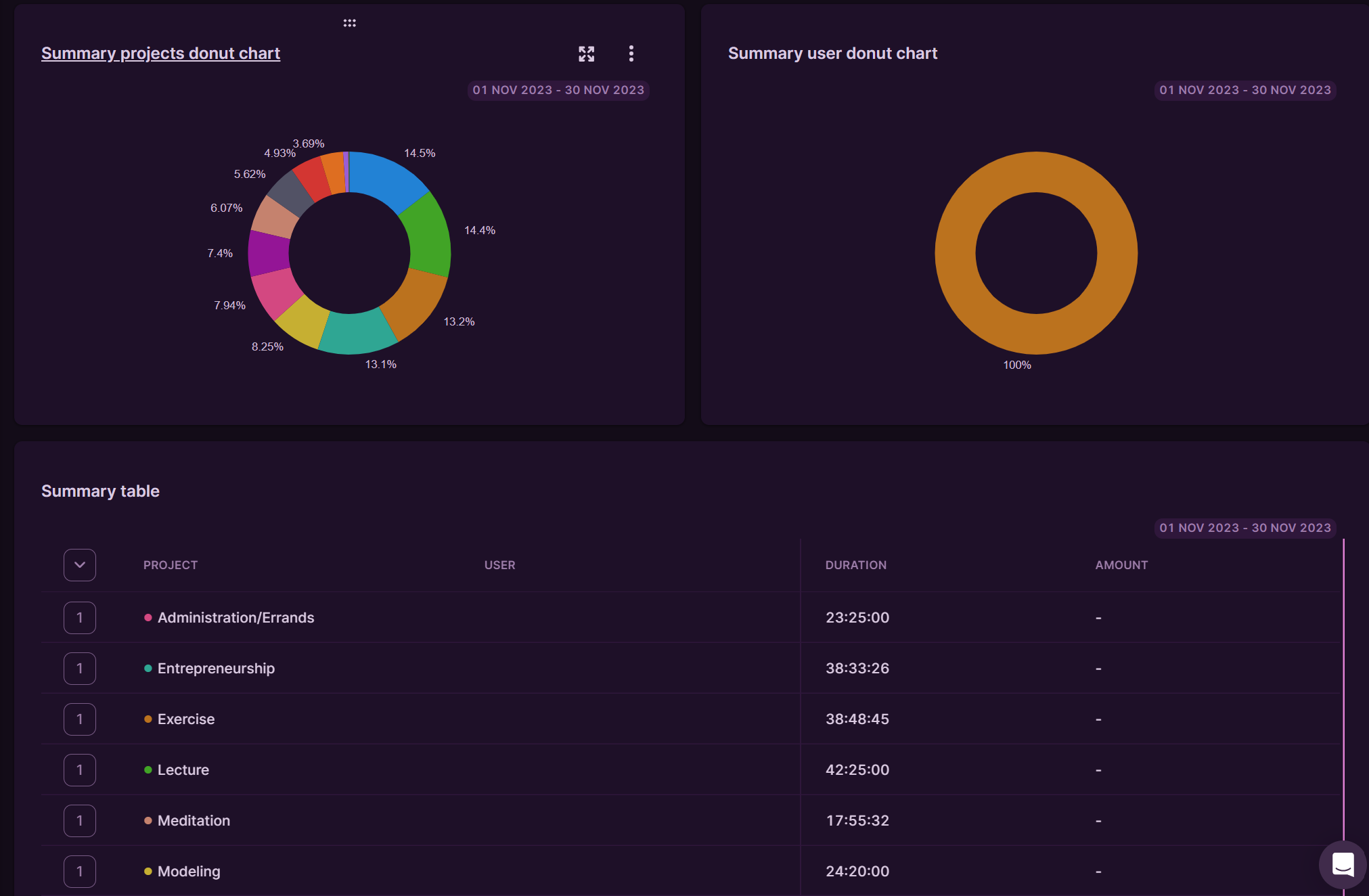
Task: Expand the Entrepreneurship row counter
Action: [x=80, y=669]
